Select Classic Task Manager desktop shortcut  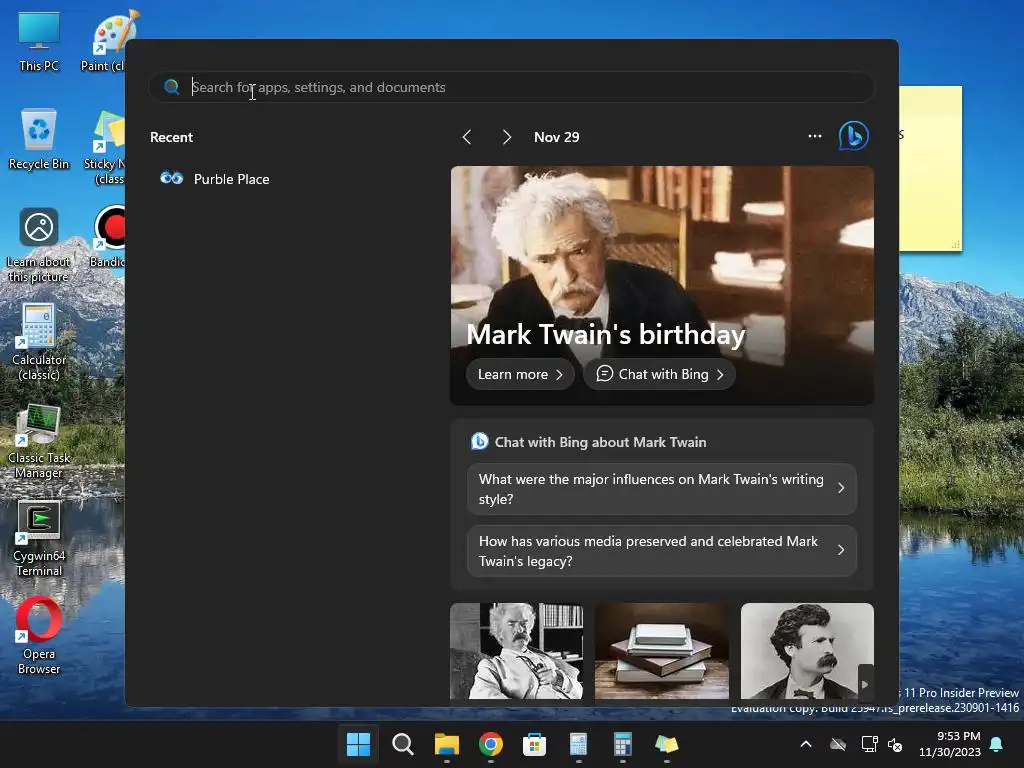[39, 441]
